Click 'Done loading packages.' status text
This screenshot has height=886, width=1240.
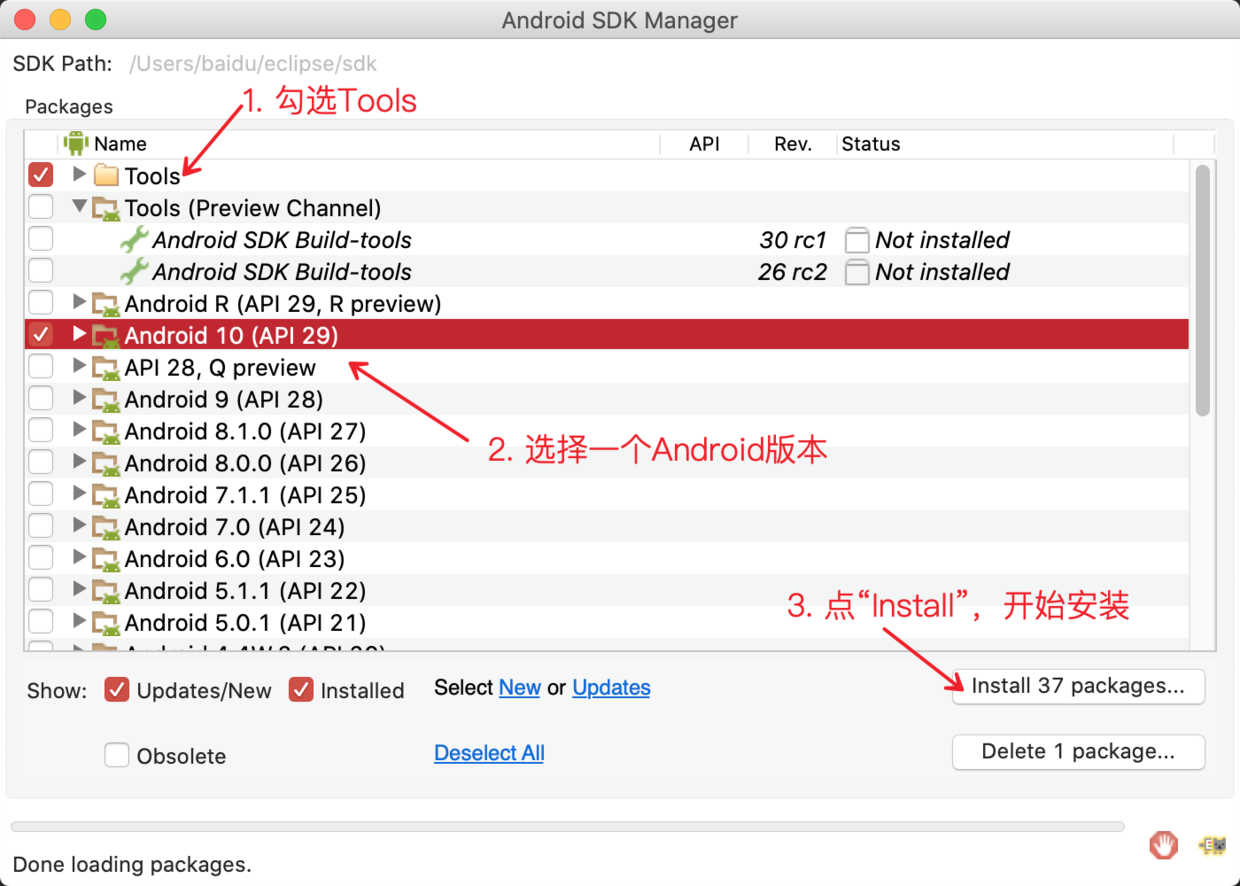pos(132,864)
